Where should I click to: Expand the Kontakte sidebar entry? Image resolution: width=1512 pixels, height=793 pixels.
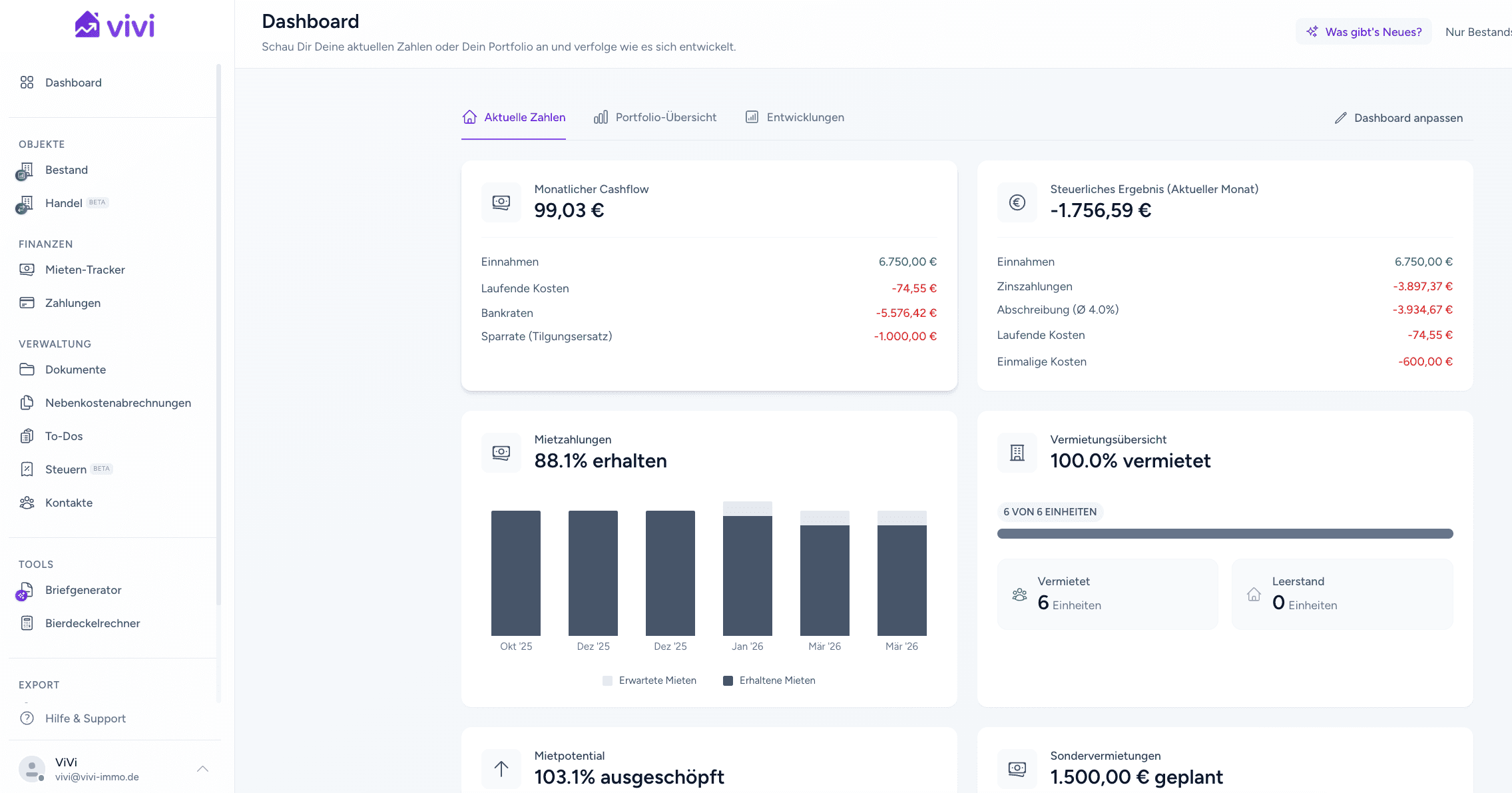pyautogui.click(x=69, y=503)
